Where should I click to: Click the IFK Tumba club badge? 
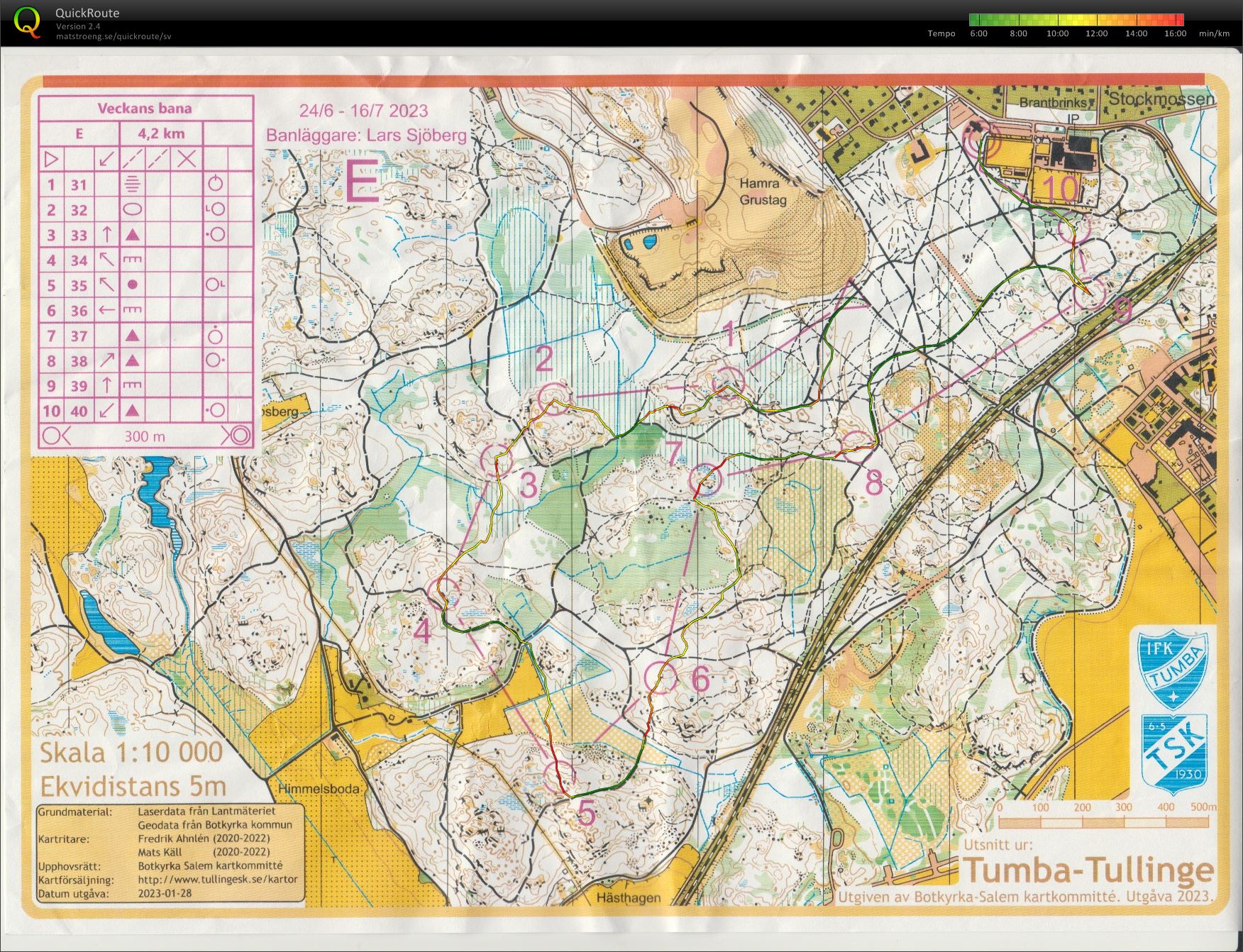[1173, 668]
